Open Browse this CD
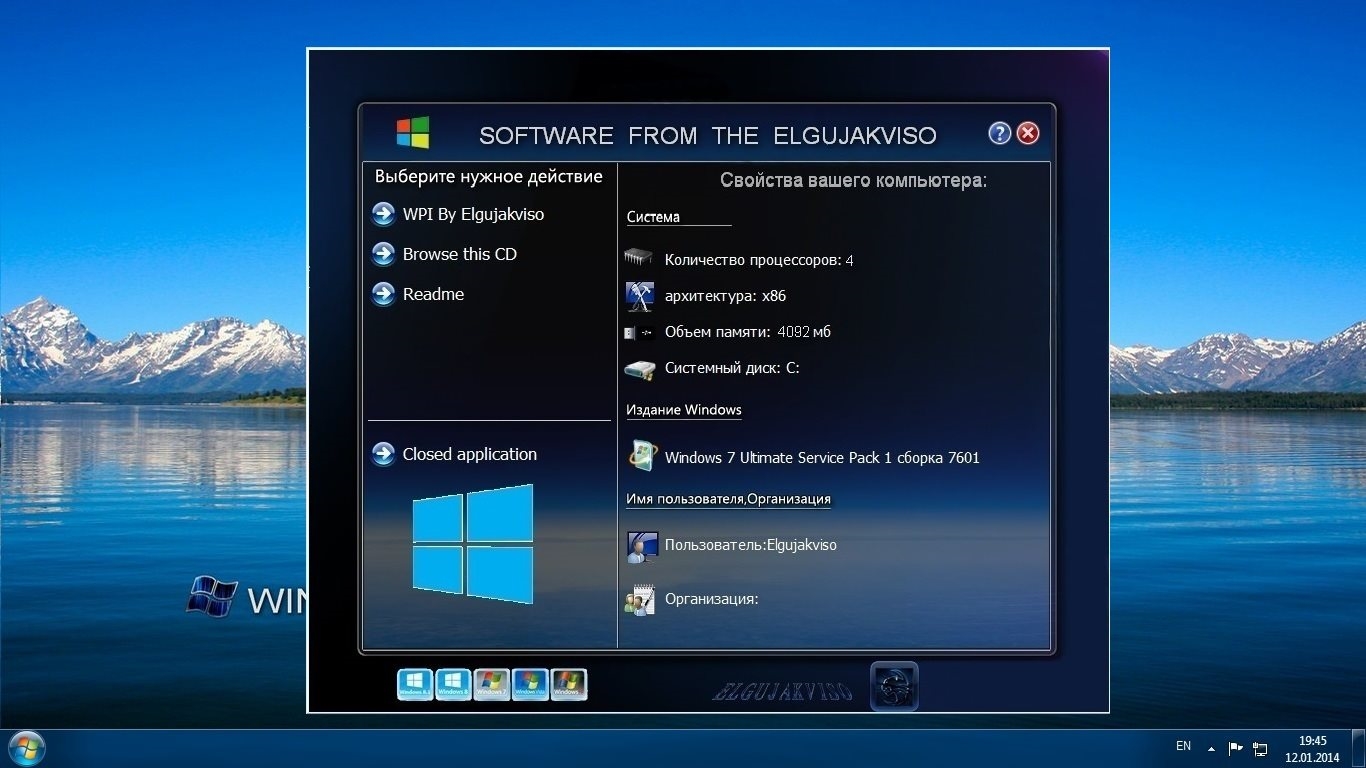The height and width of the screenshot is (768, 1366). (460, 254)
